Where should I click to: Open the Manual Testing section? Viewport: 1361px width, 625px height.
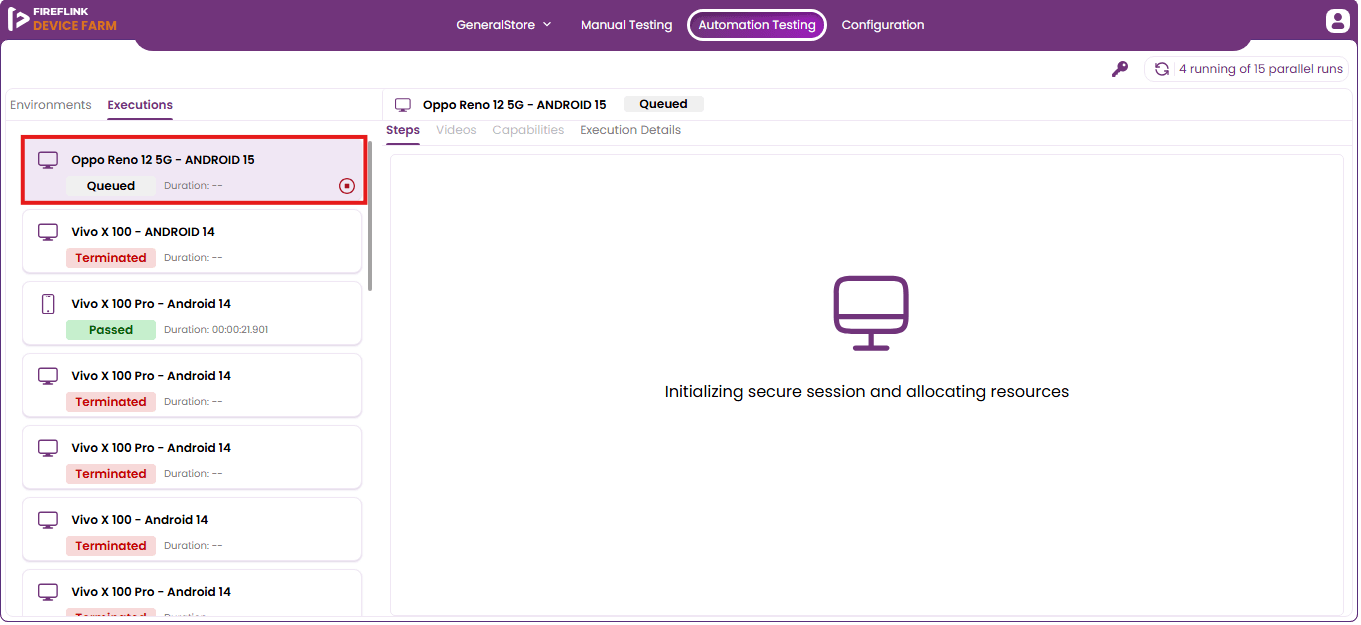tap(627, 25)
